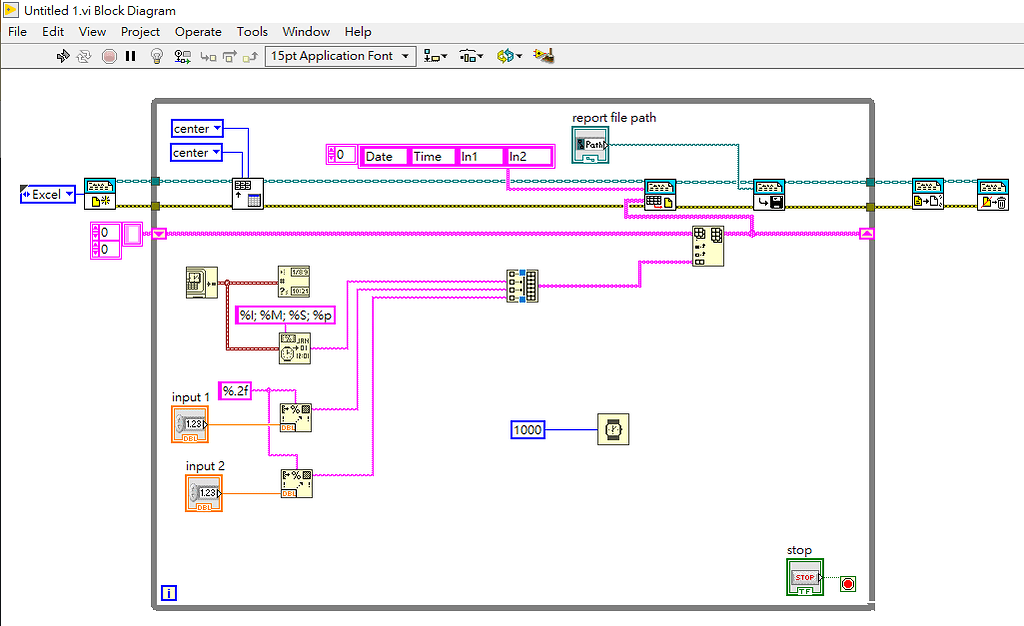This screenshot has width=1024, height=626.
Task: Open the upper center ring constant dropdown
Action: tap(196, 128)
